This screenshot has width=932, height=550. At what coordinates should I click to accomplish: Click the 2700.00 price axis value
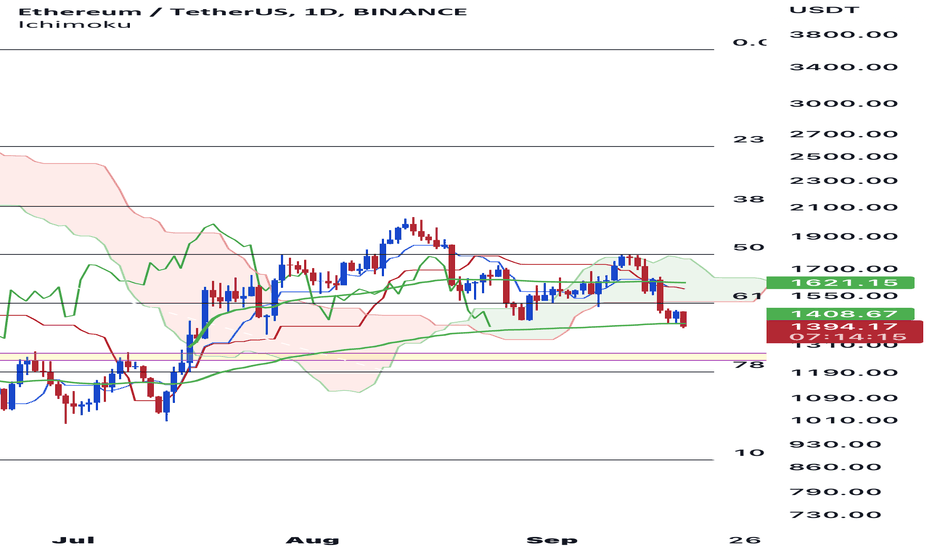click(x=843, y=134)
